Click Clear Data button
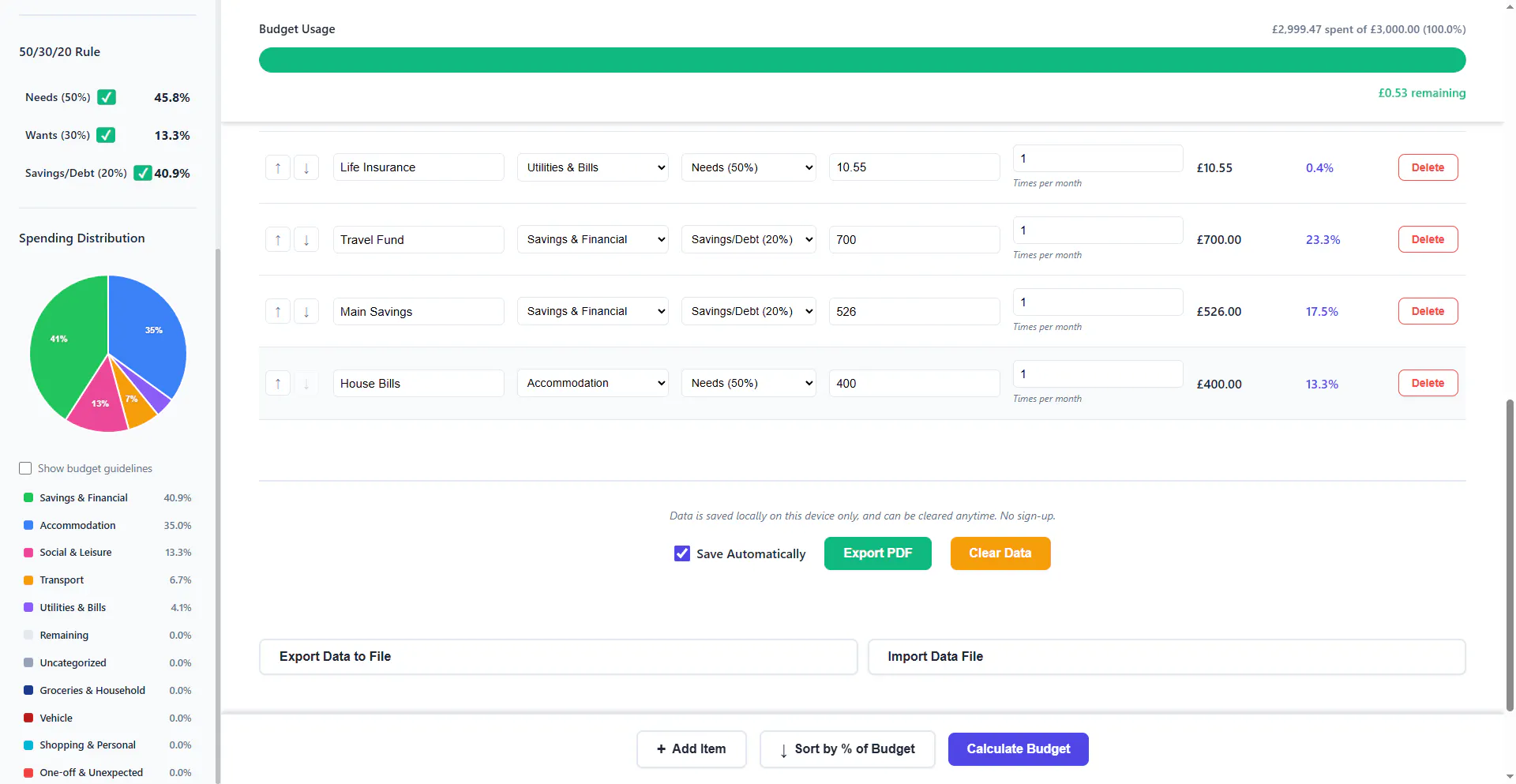This screenshot has height=784, width=1516. point(1000,553)
